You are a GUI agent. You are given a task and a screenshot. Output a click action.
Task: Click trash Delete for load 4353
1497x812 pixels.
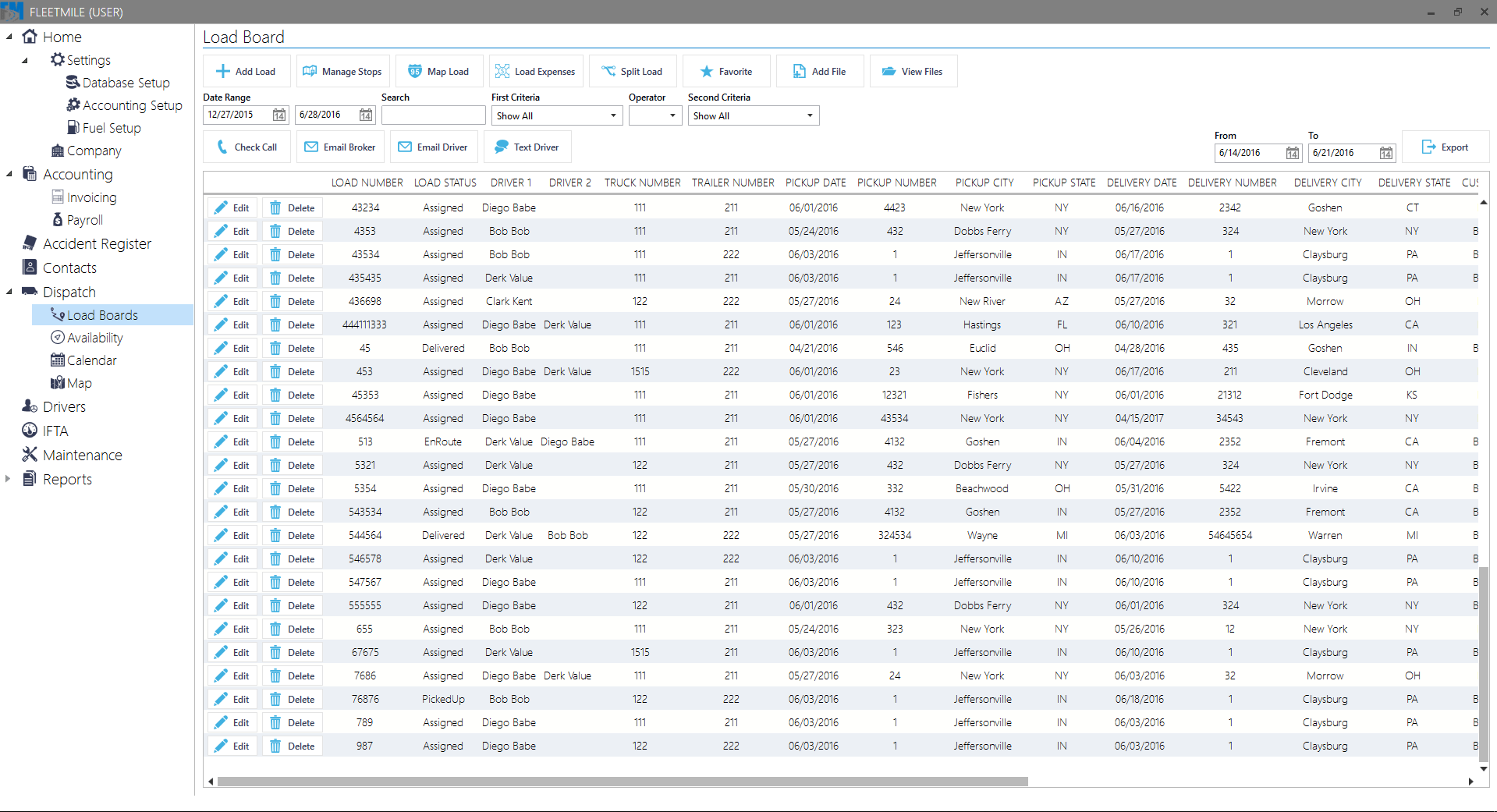coord(293,231)
